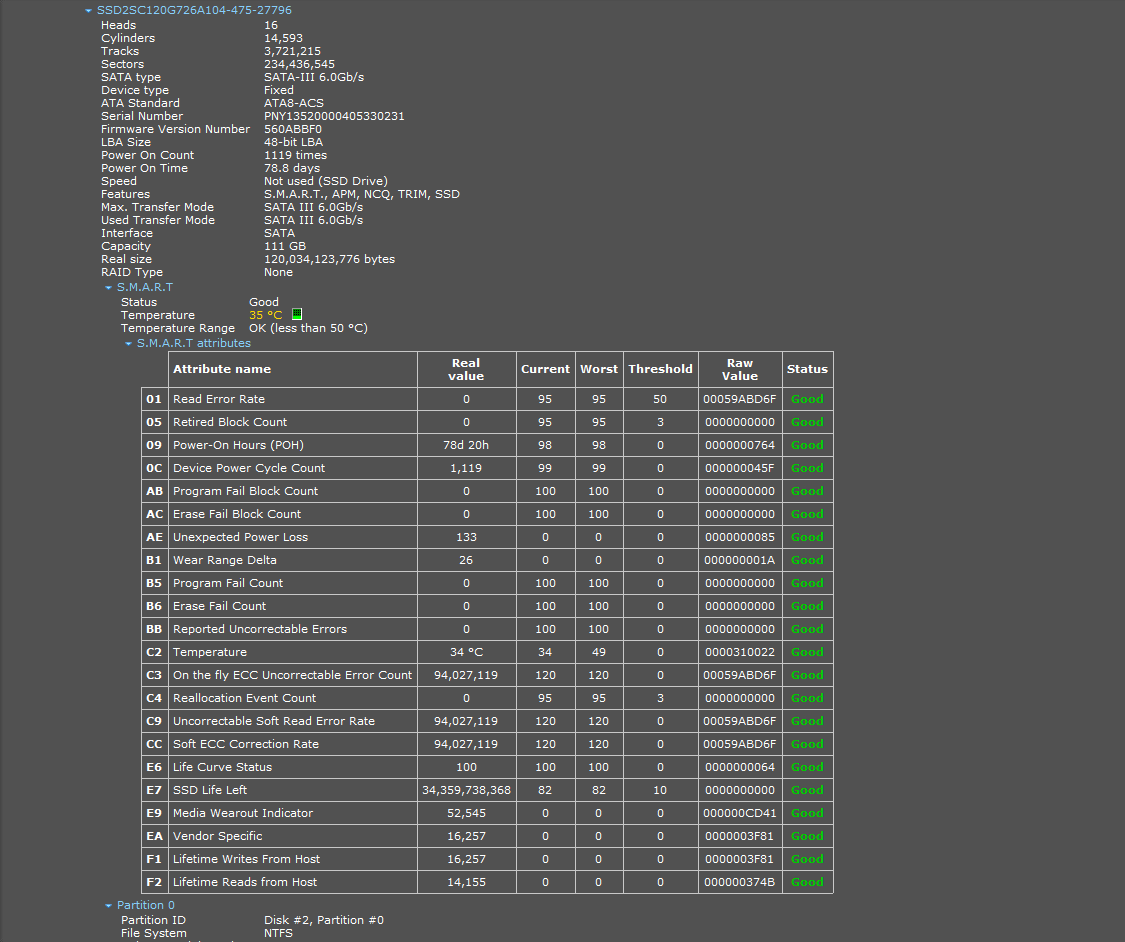Click the Soft ECC Correction Rate name
This screenshot has width=1125, height=942.
(246, 743)
